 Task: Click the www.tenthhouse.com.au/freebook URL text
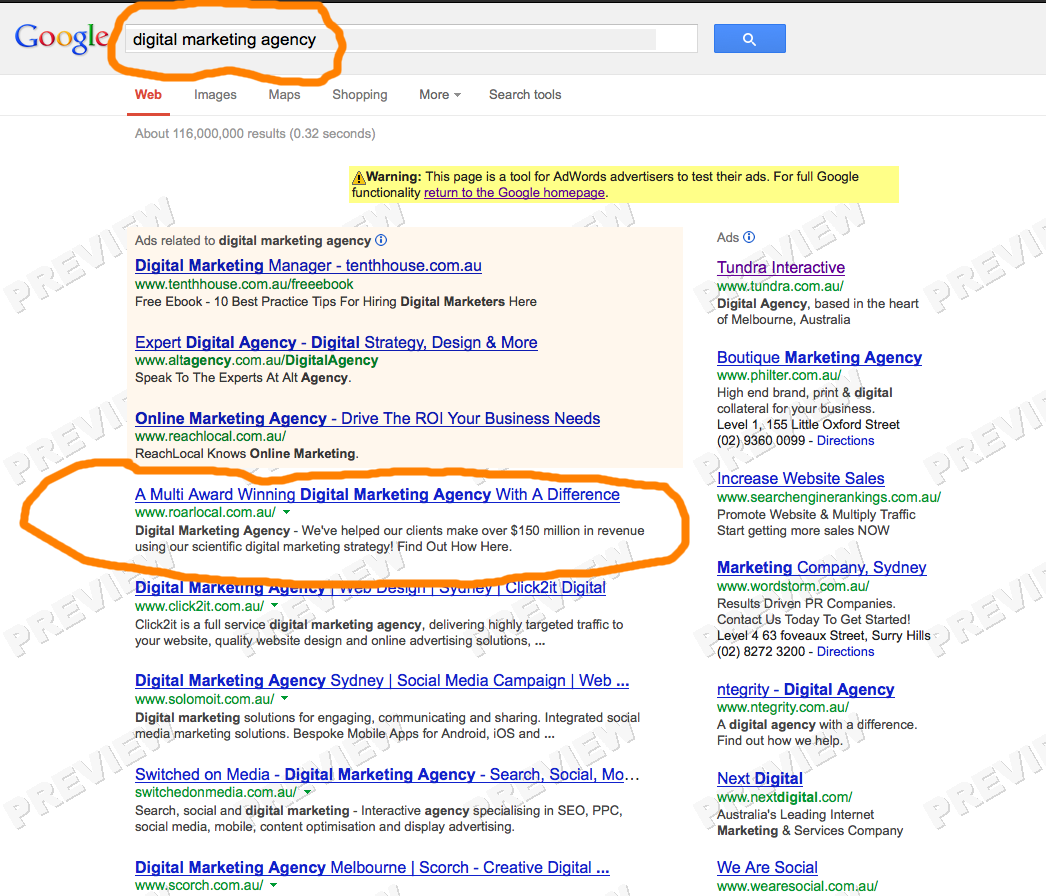point(244,284)
